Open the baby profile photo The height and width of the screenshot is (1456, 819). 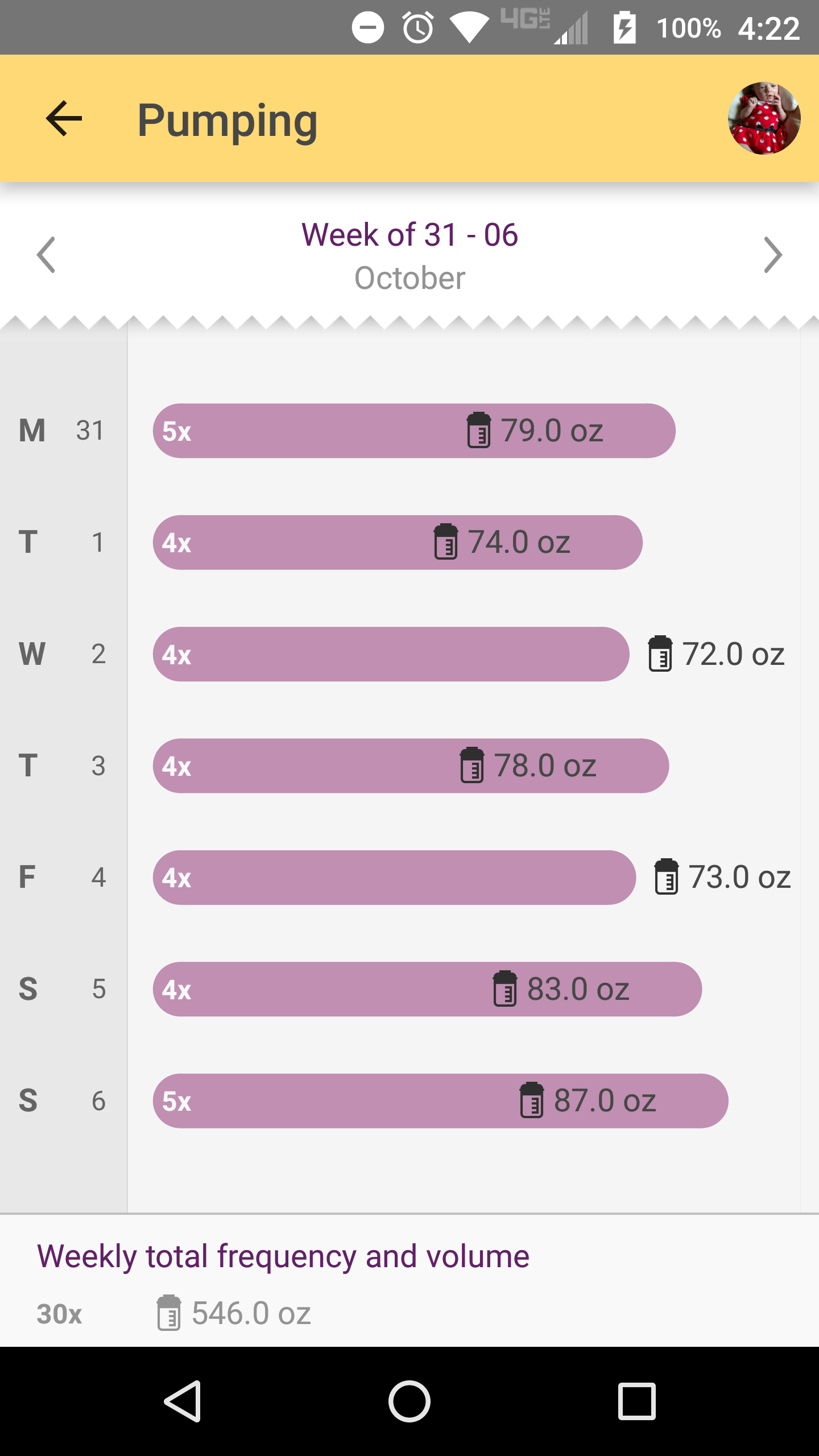coord(764,118)
